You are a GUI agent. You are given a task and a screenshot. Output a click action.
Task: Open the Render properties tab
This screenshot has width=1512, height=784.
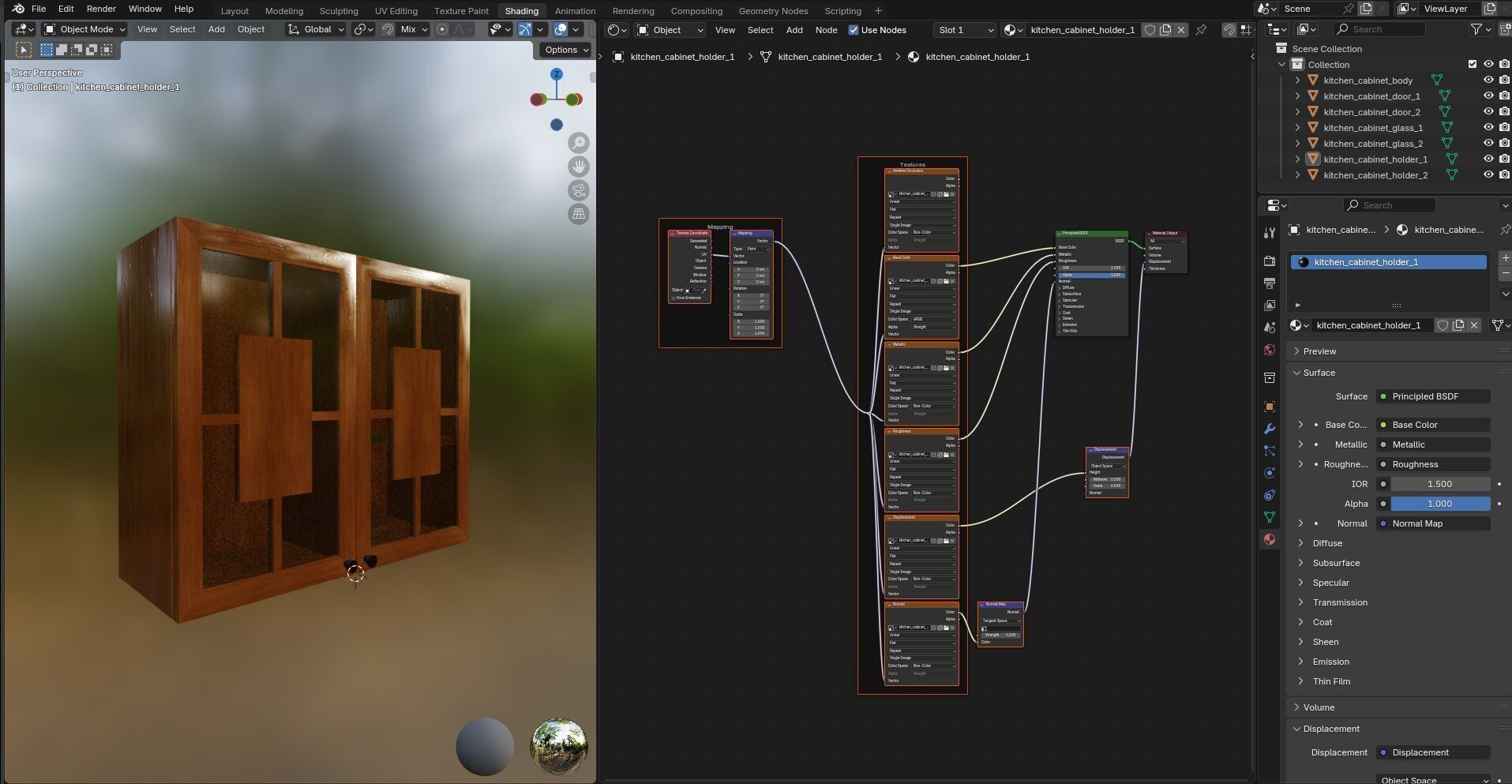click(1269, 261)
